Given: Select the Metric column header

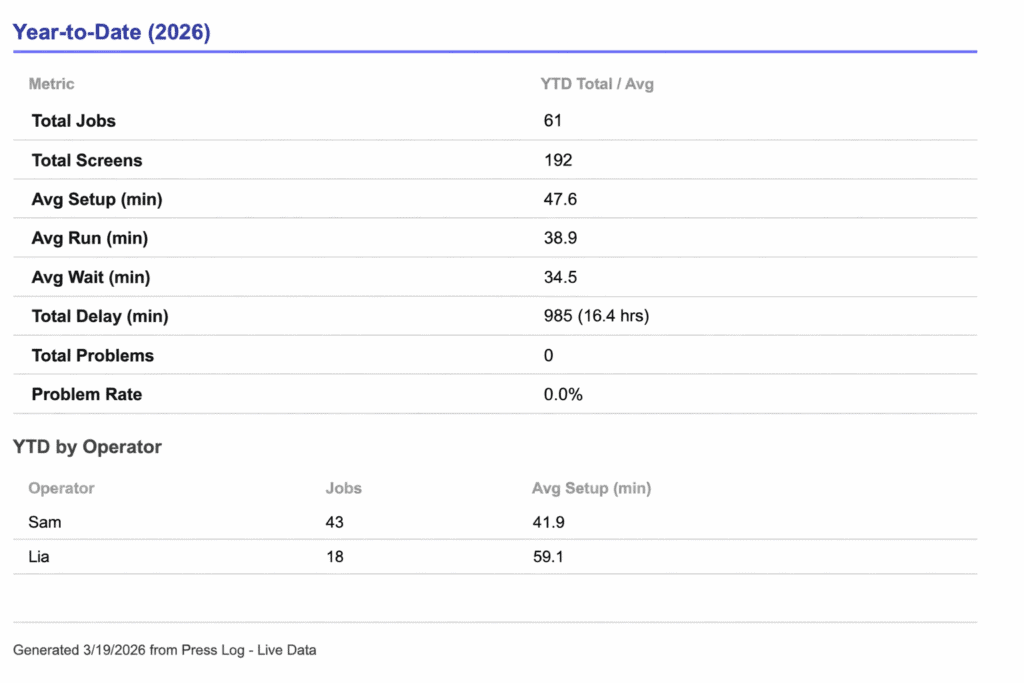Looking at the screenshot, I should coord(51,84).
